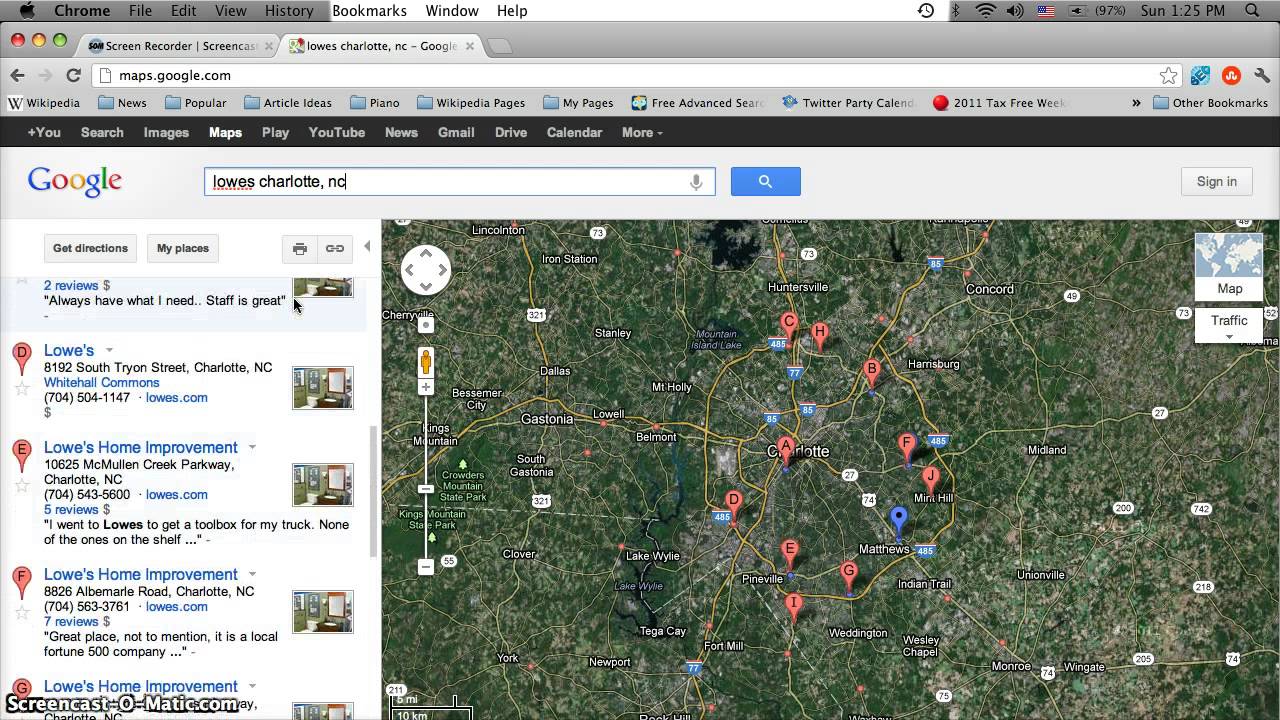Viewport: 1280px width, 720px height.
Task: Click the red marker D on map
Action: (x=734, y=504)
